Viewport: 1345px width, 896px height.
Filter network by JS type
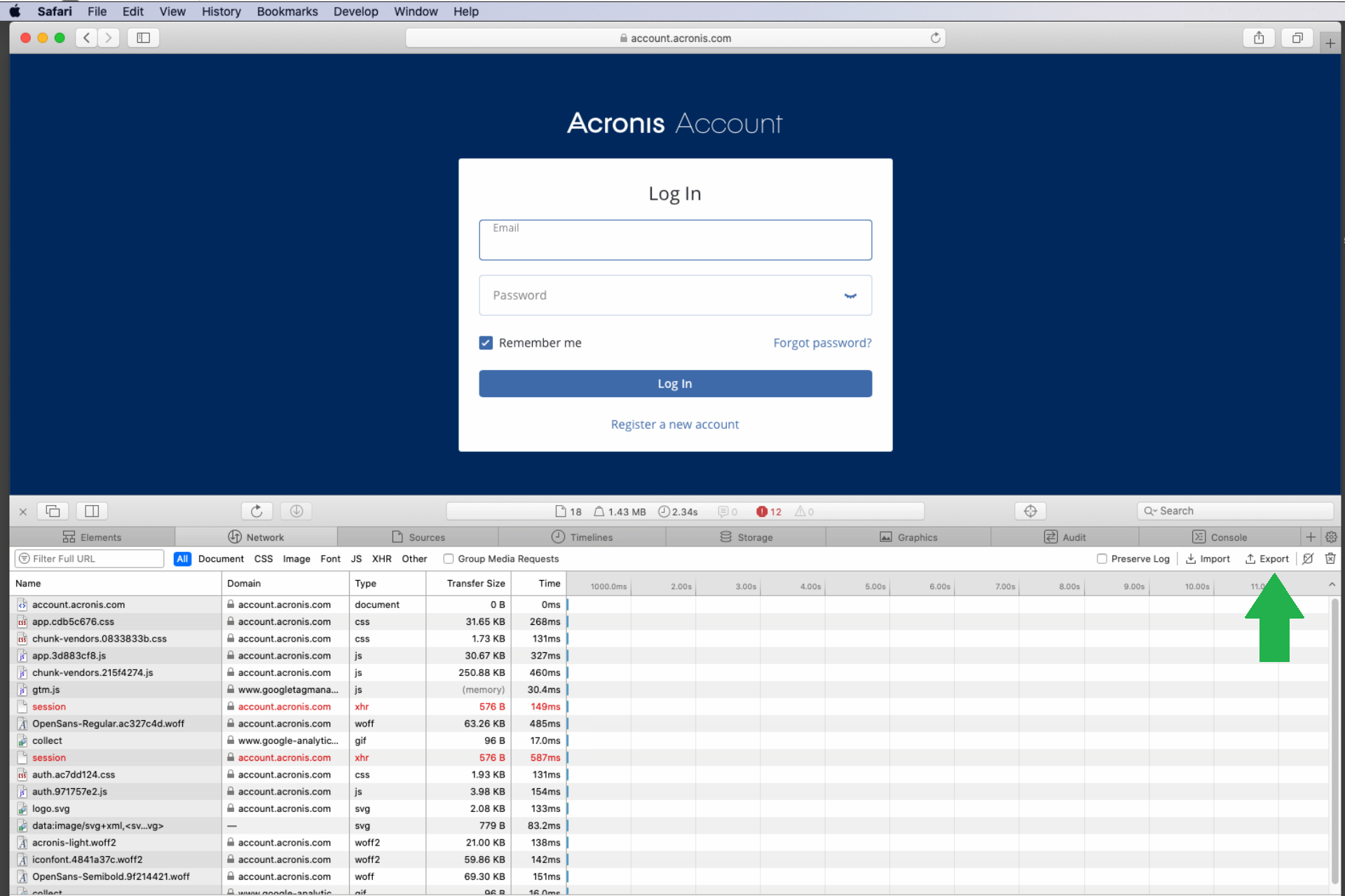pyautogui.click(x=356, y=559)
